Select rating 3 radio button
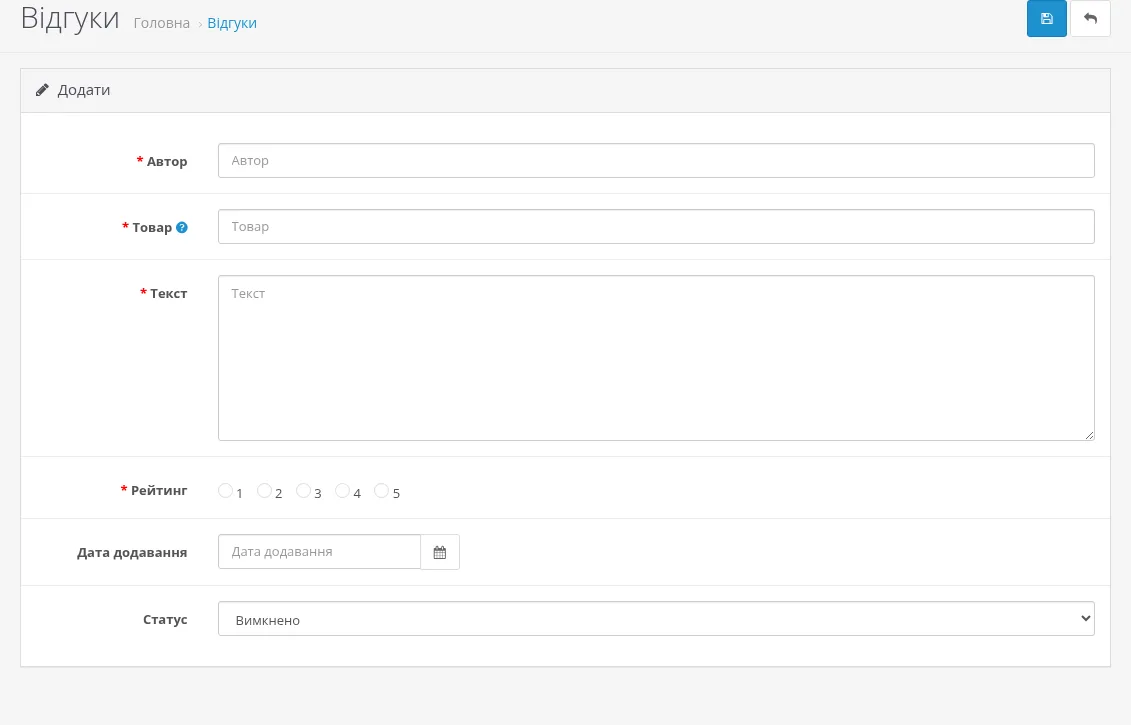Viewport: 1131px width, 725px height. 303,491
